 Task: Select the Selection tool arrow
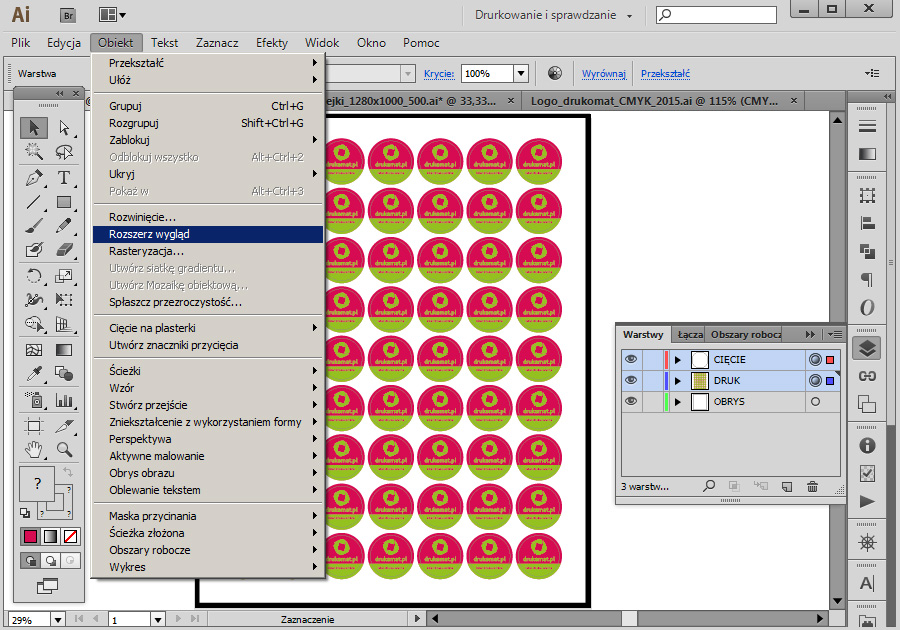coord(34,127)
